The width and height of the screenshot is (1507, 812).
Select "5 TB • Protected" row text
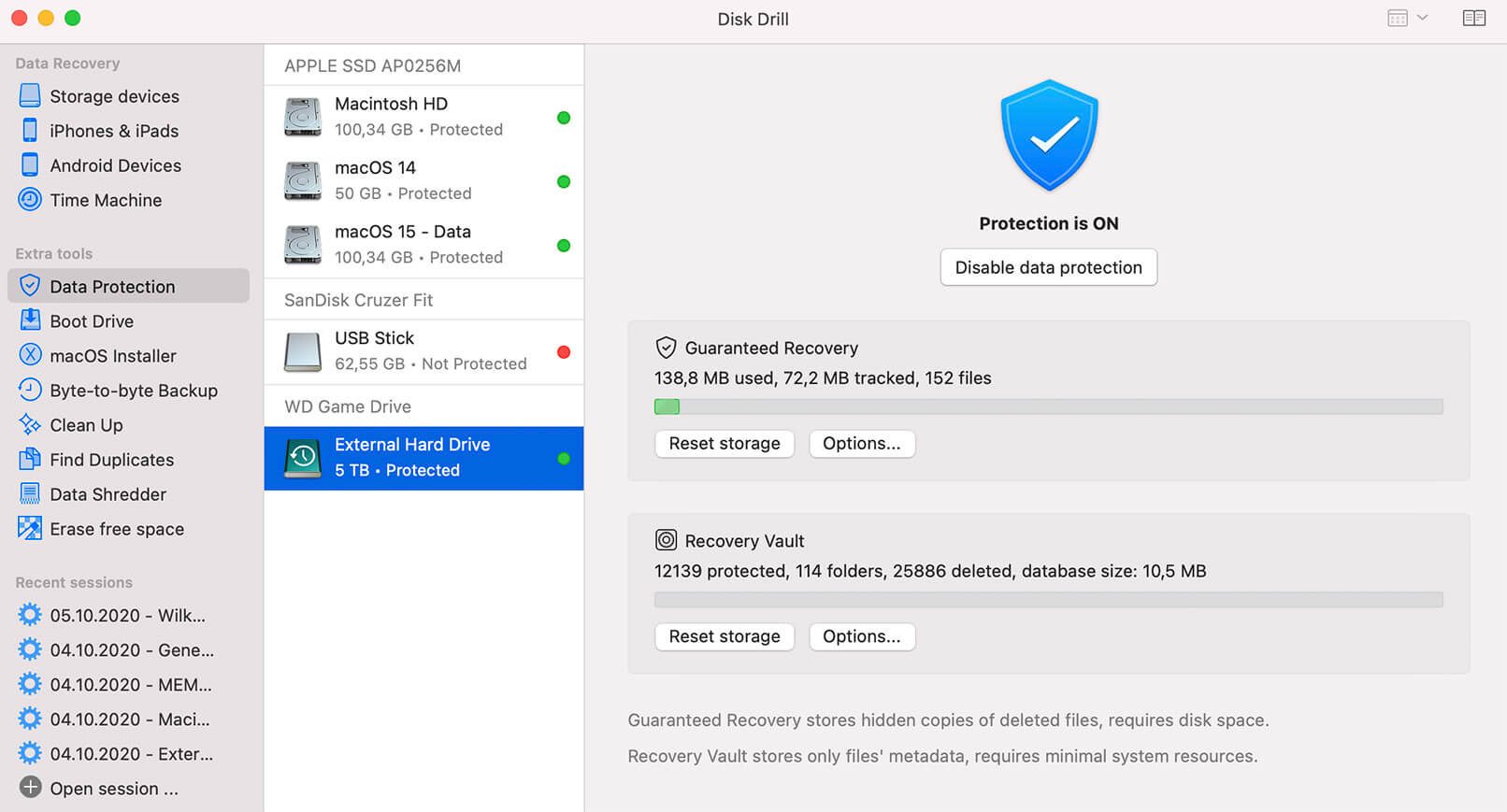point(397,470)
